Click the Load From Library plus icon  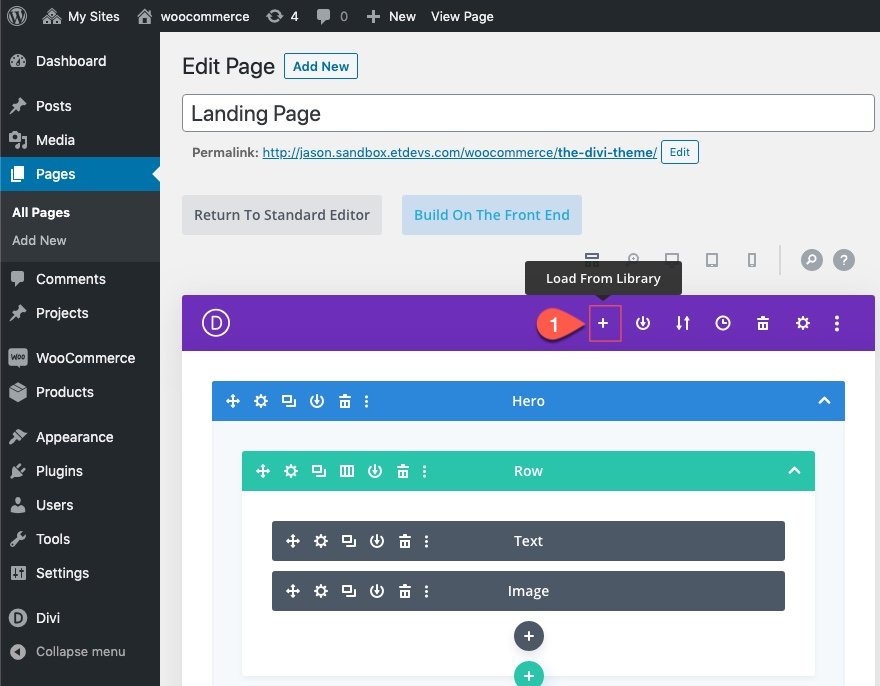pos(604,323)
